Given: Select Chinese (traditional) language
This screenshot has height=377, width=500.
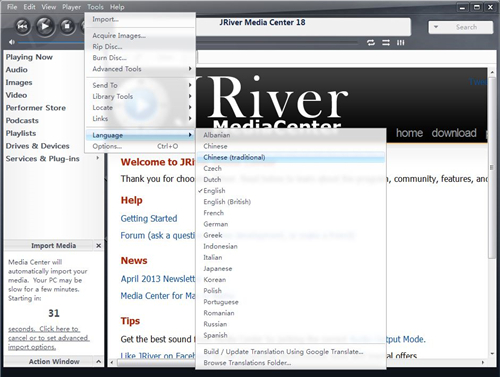Looking at the screenshot, I should 291,157.
